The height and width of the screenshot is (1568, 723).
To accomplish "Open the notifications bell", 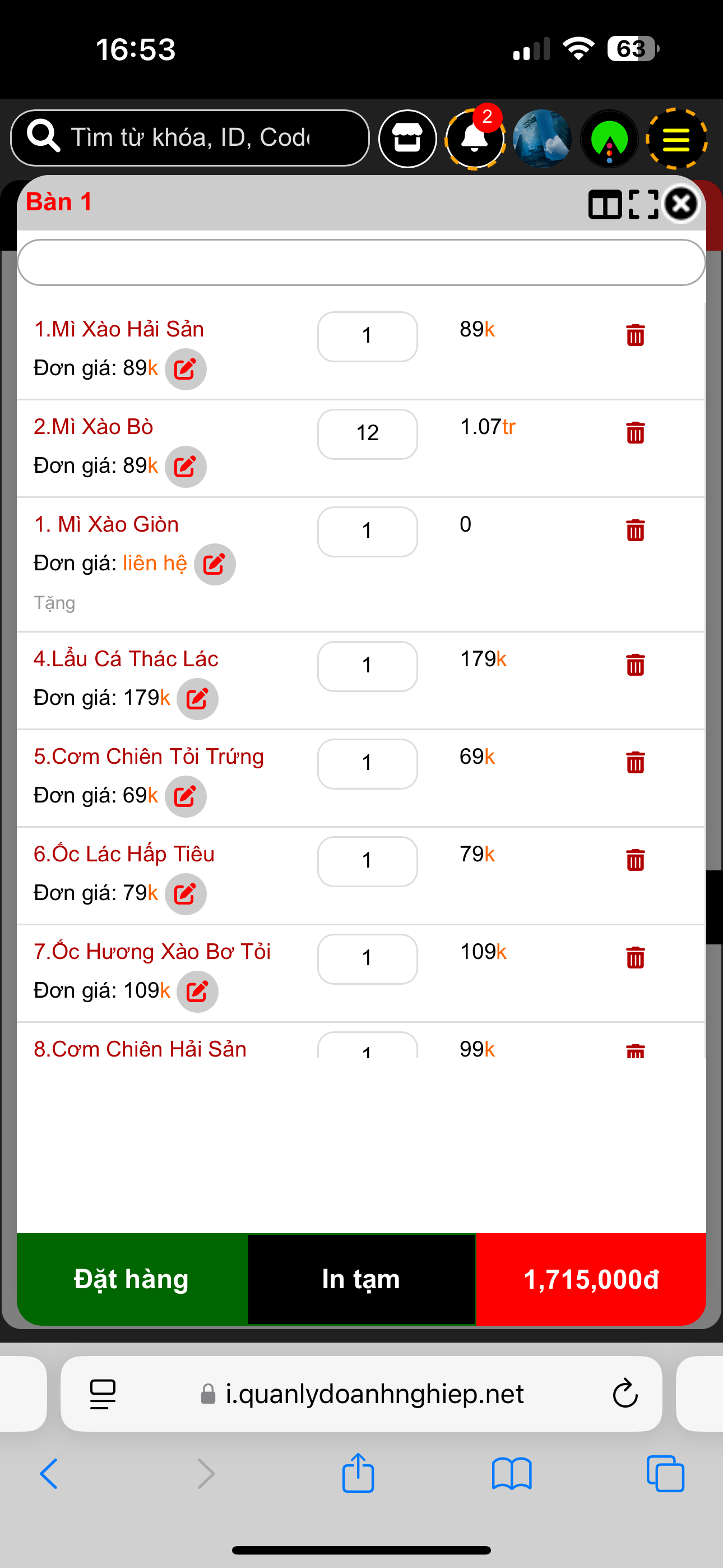I will tap(474, 139).
